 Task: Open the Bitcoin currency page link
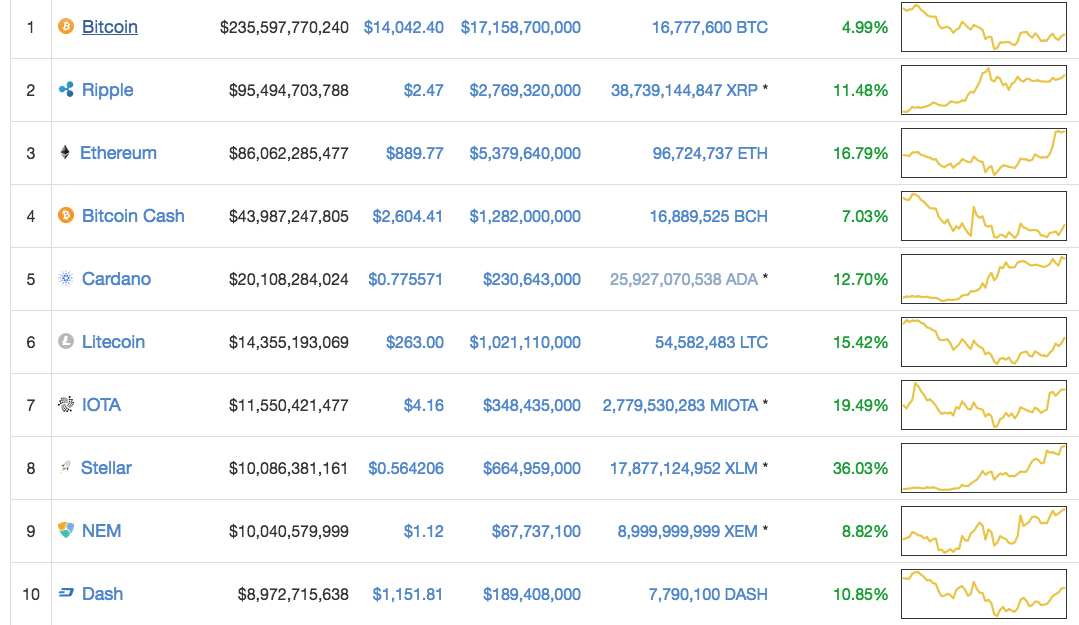(109, 27)
